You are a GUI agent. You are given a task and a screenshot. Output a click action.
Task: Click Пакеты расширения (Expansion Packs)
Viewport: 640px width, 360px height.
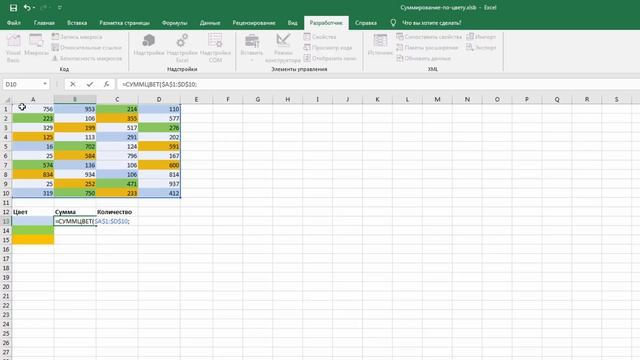427,47
